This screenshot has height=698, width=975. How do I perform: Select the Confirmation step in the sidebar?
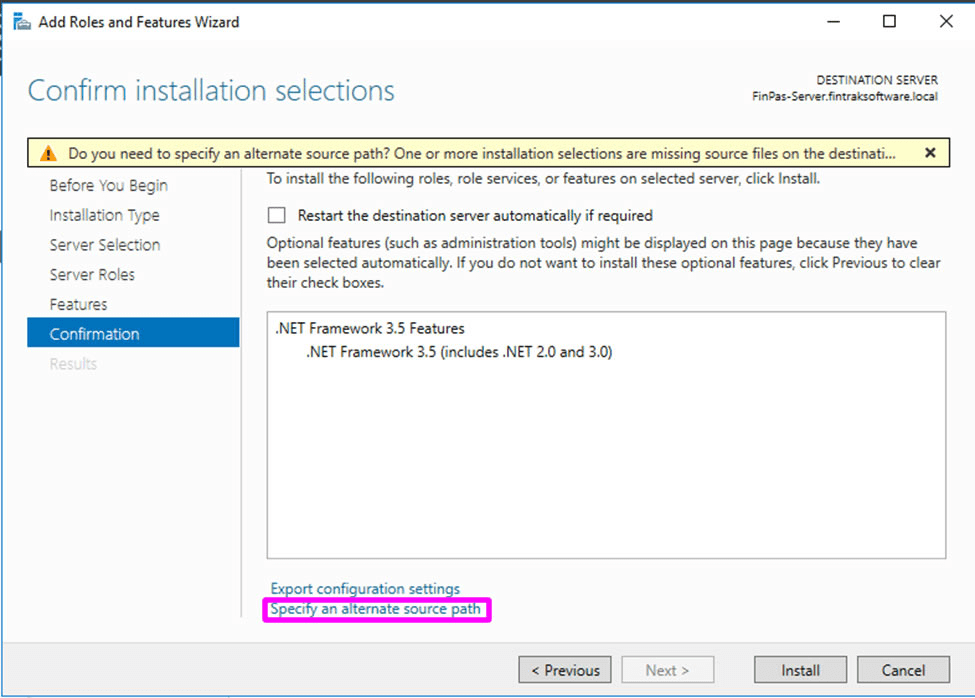tap(94, 334)
